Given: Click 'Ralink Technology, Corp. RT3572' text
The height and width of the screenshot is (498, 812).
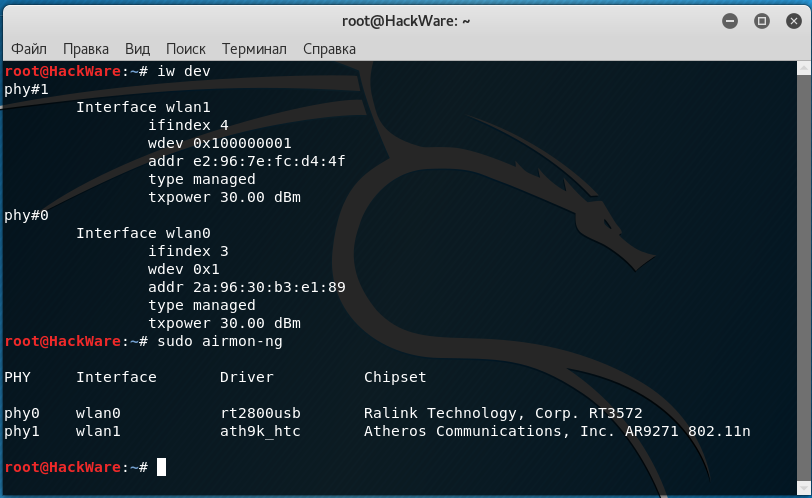Looking at the screenshot, I should pos(503,413).
